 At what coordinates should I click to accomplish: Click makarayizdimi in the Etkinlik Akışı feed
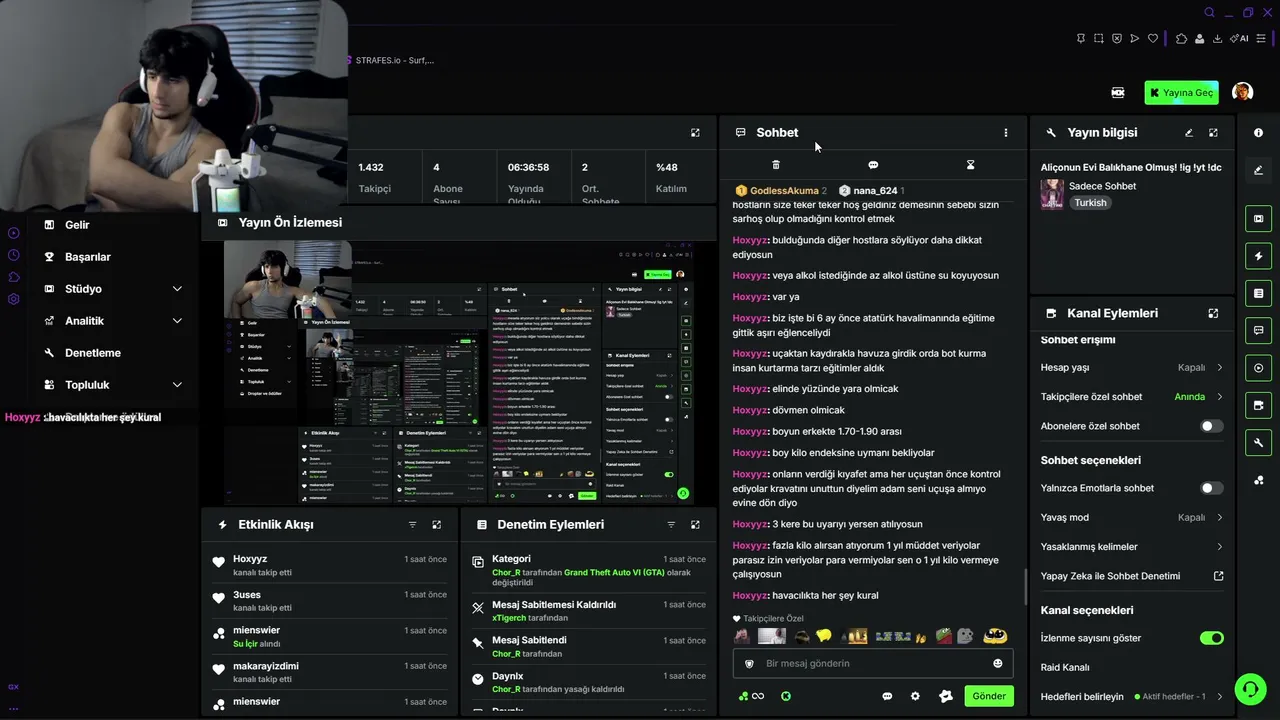click(266, 666)
